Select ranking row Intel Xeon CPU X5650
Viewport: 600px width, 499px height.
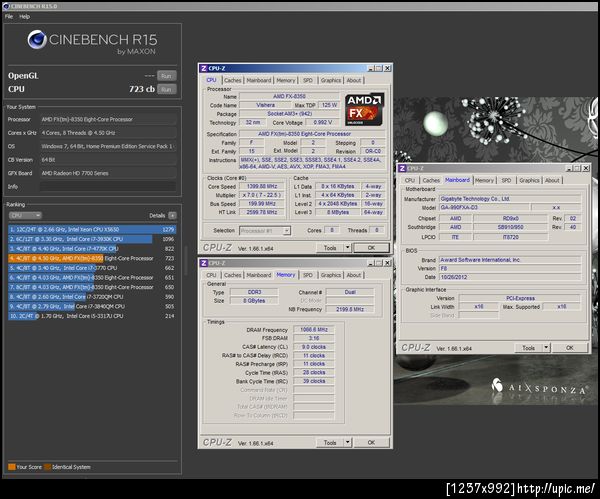point(92,230)
